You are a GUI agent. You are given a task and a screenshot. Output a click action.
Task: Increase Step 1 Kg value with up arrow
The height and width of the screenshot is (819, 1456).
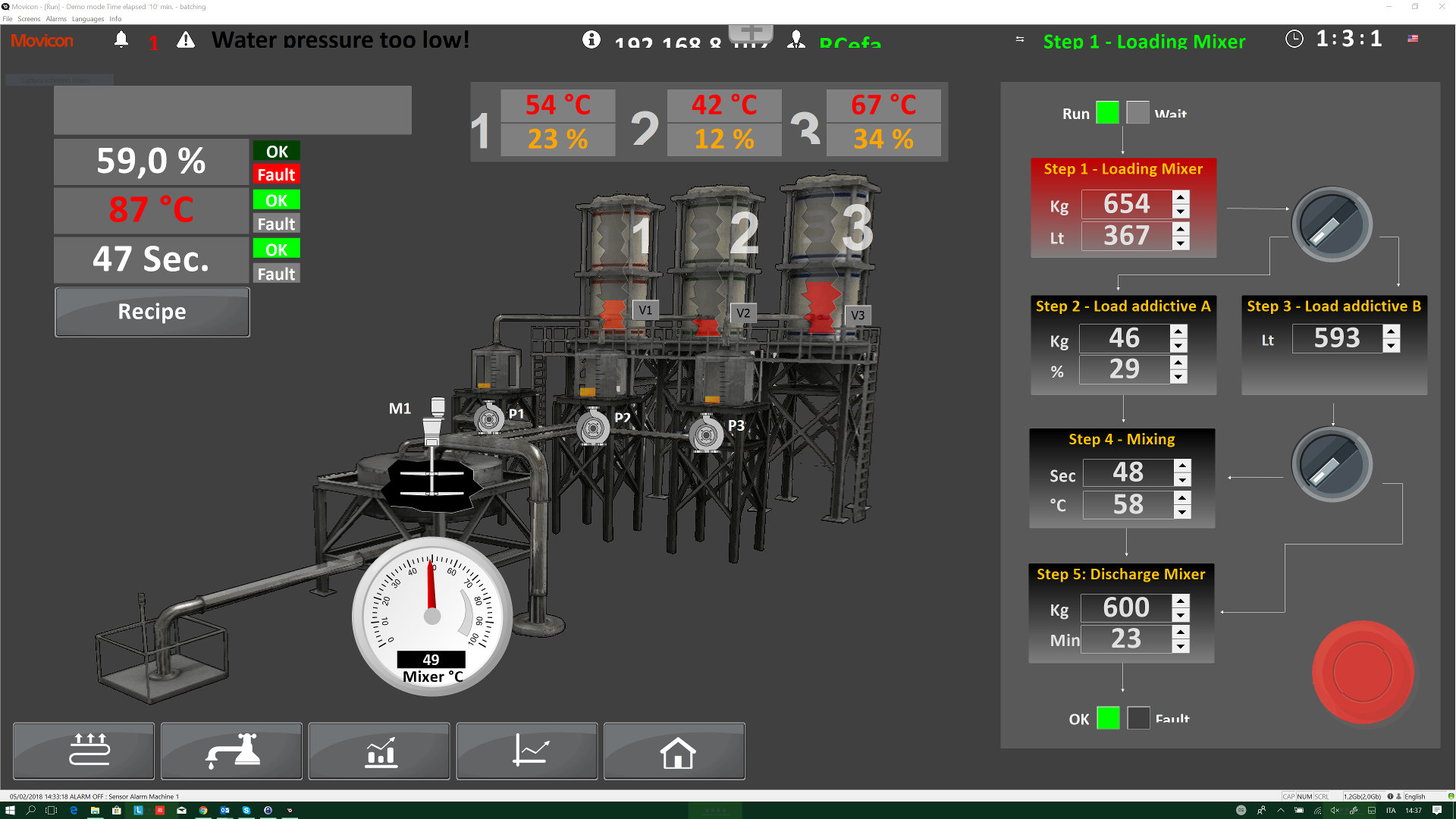click(1181, 197)
